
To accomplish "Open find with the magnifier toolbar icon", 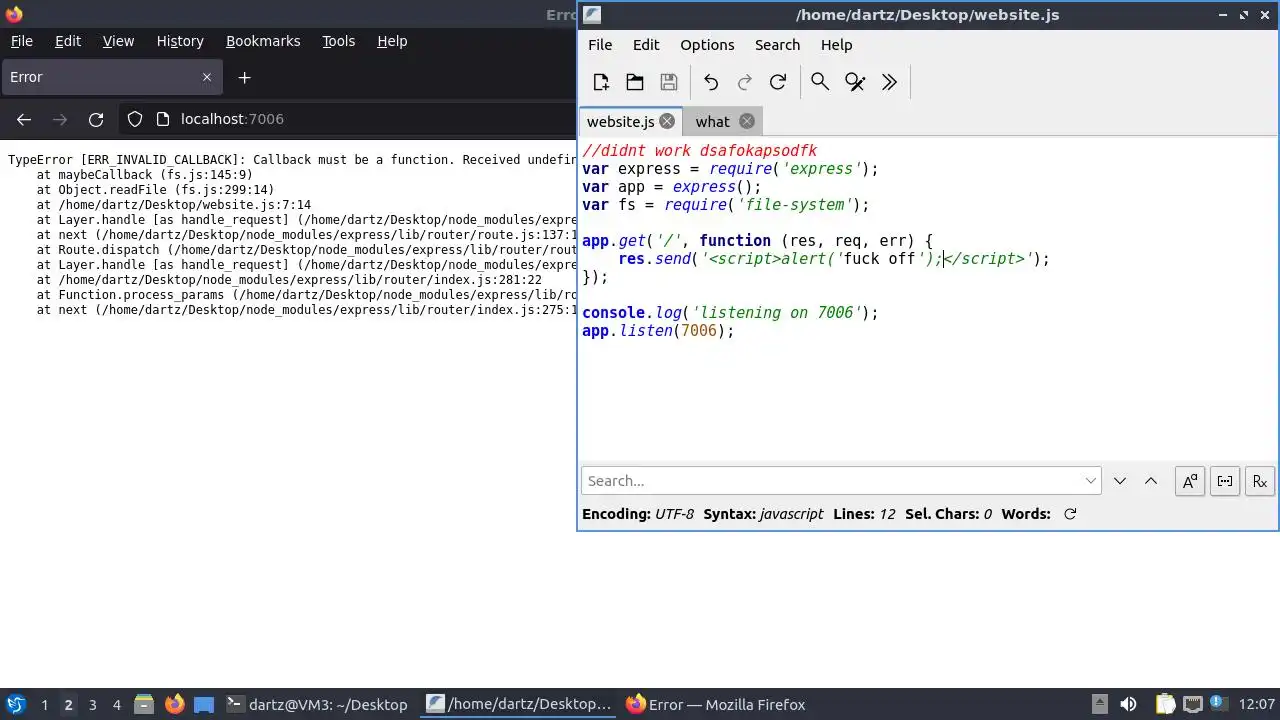I will coord(820,82).
